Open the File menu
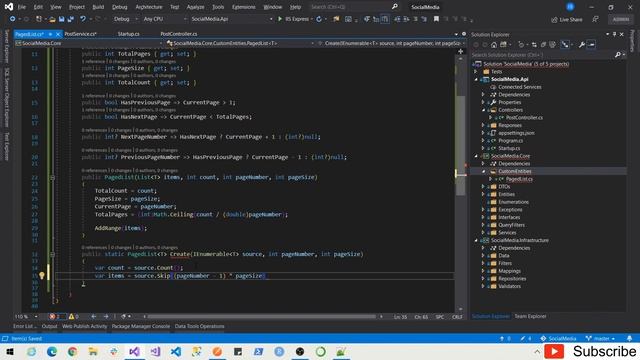Image resolution: width=640 pixels, height=360 pixels. (22, 7)
